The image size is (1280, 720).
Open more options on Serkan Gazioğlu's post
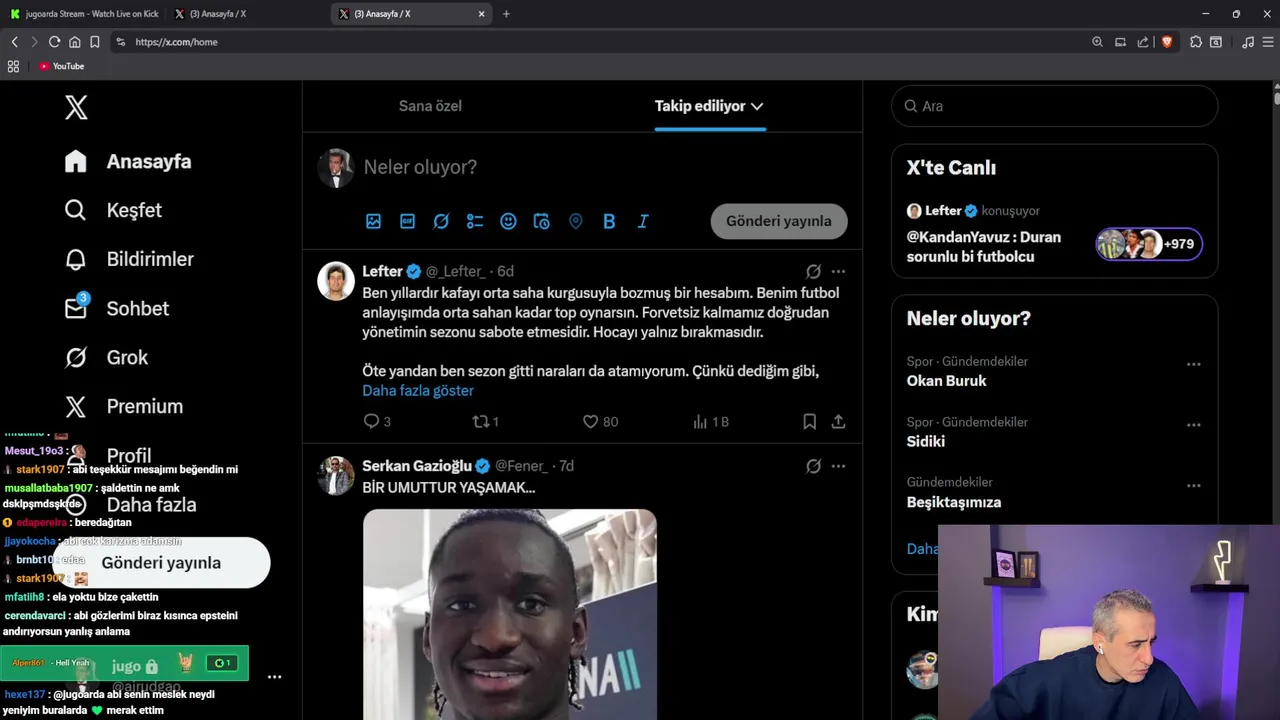tap(838, 466)
